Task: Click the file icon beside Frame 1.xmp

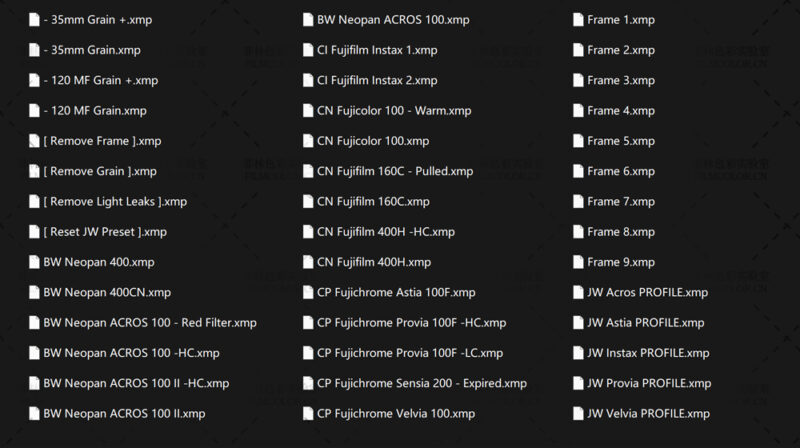Action: [578, 20]
